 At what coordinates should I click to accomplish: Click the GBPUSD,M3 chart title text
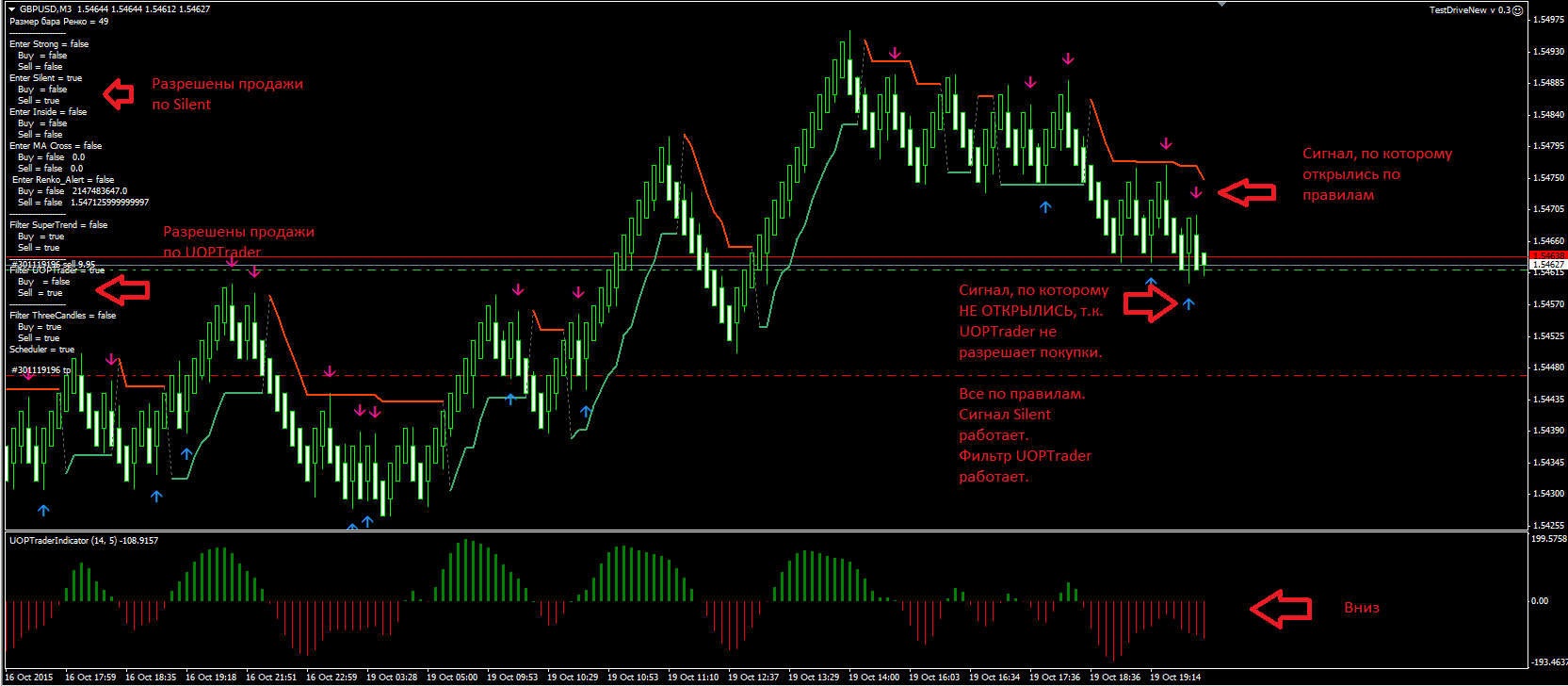[45, 9]
